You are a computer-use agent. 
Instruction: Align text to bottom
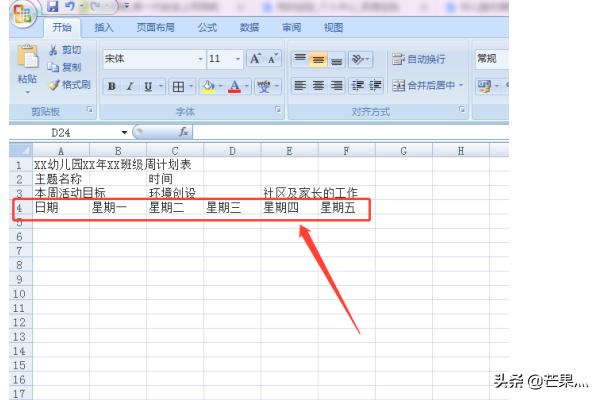(336, 59)
